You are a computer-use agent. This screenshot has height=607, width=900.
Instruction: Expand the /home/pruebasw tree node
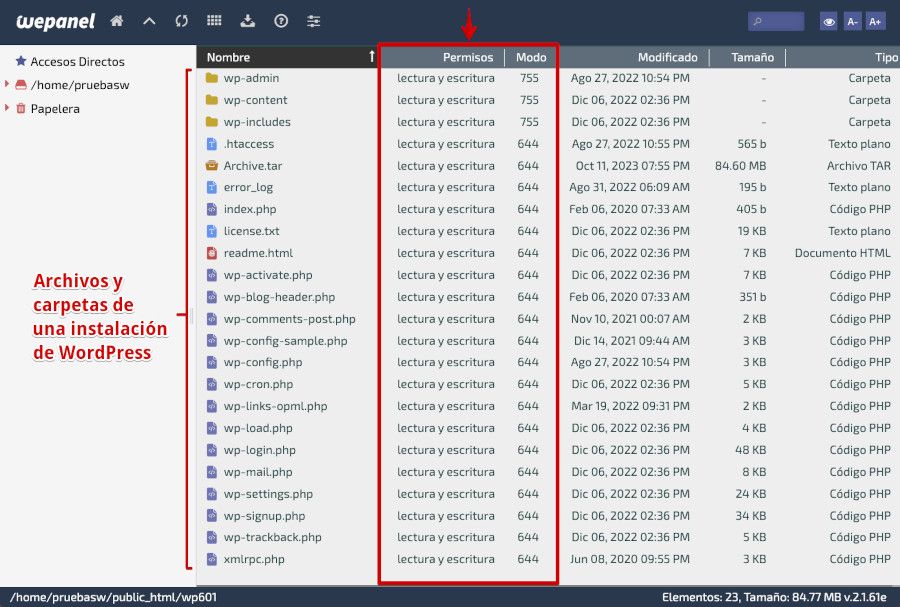pyautogui.click(x=7, y=84)
